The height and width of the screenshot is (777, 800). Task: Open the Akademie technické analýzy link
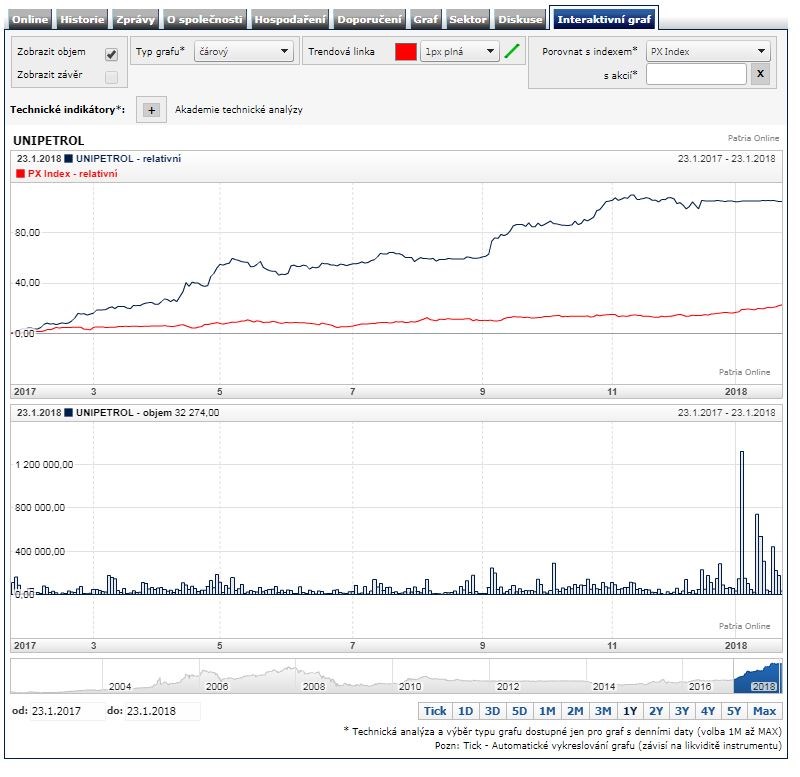(238, 110)
